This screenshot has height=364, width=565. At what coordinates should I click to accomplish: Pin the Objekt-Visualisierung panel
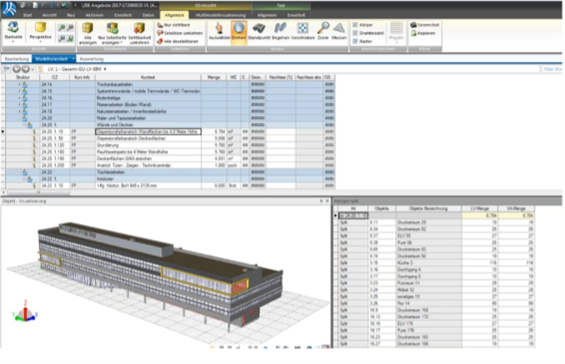321,201
